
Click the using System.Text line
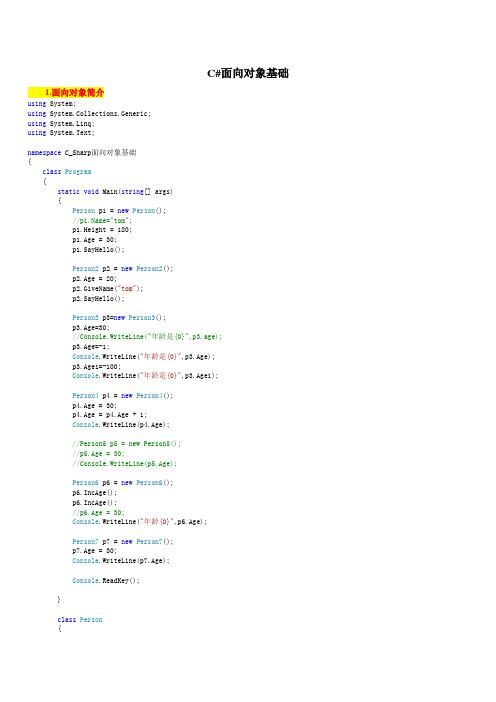point(61,133)
